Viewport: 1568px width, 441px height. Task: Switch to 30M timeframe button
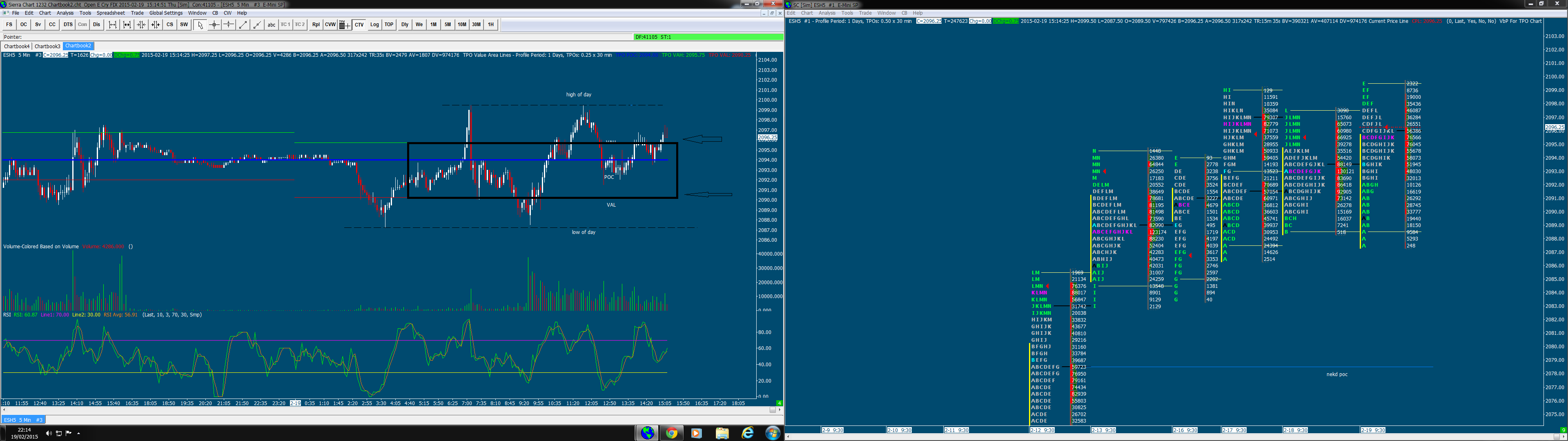coord(476,25)
